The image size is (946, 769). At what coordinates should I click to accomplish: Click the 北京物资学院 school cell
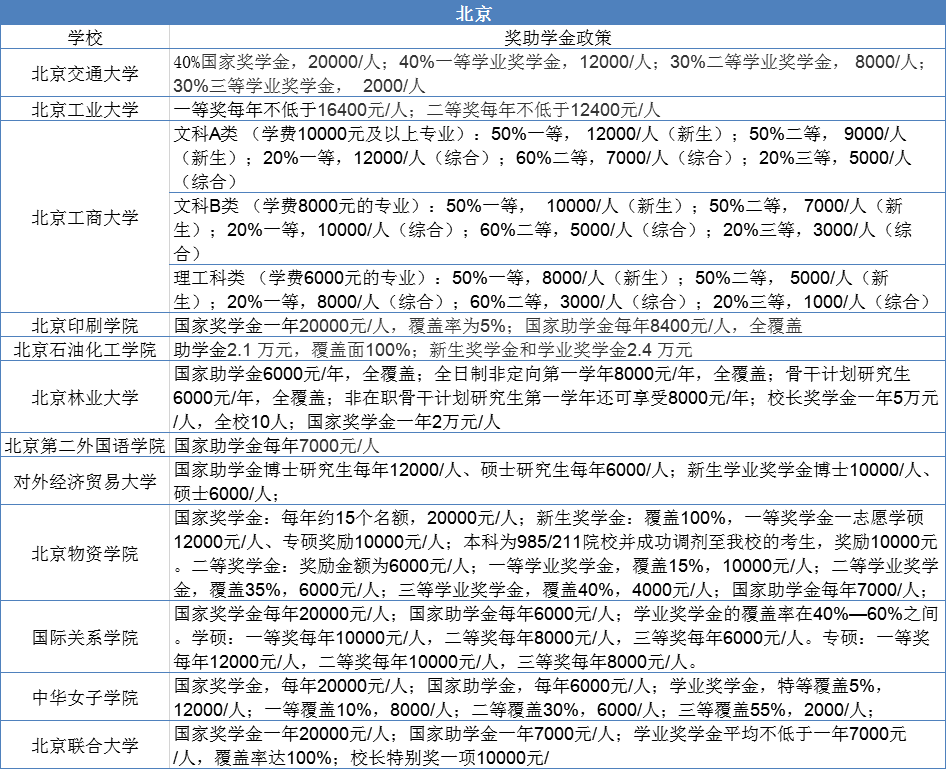84,552
